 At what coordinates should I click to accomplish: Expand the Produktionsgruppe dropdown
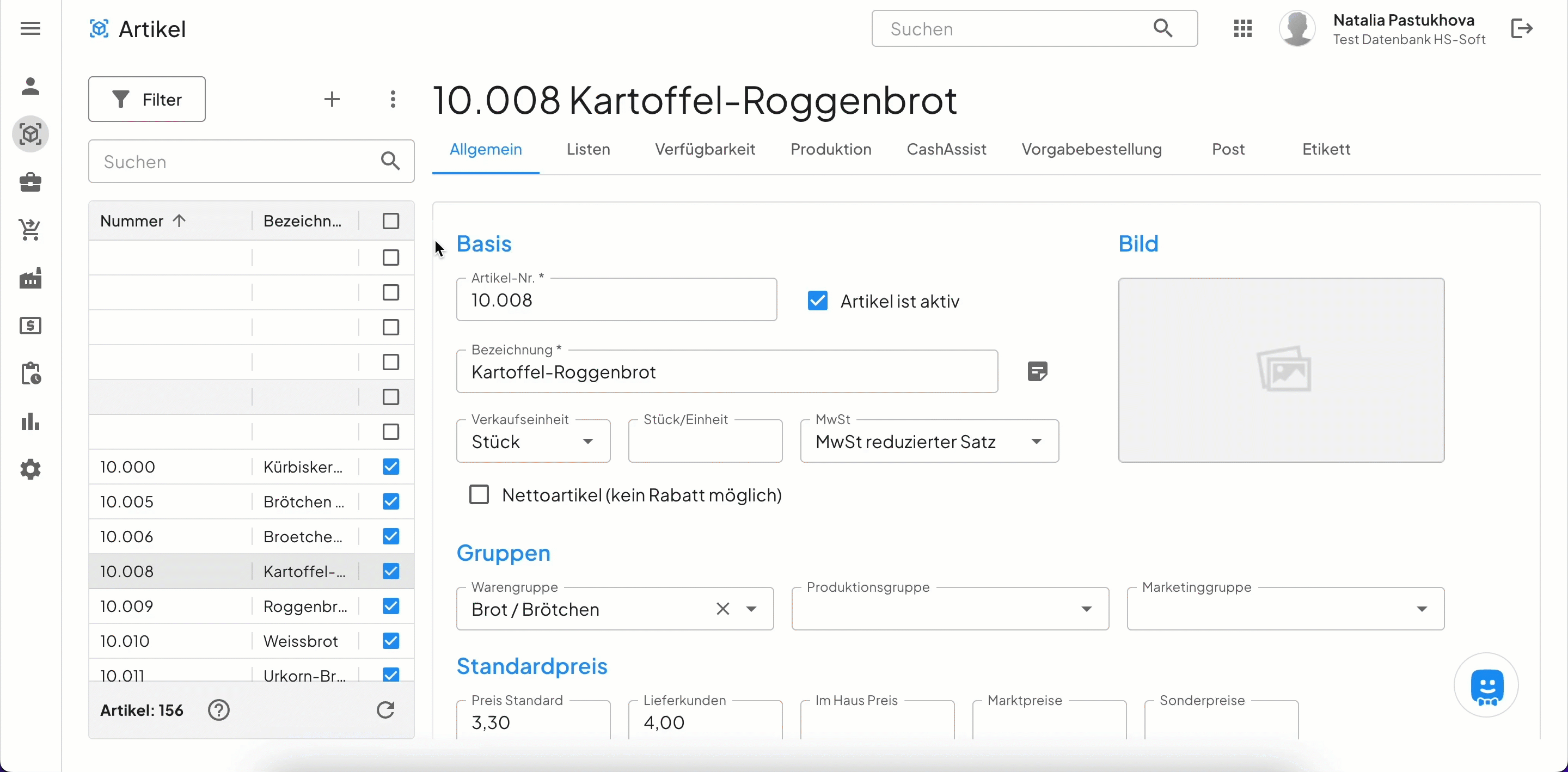1086,609
